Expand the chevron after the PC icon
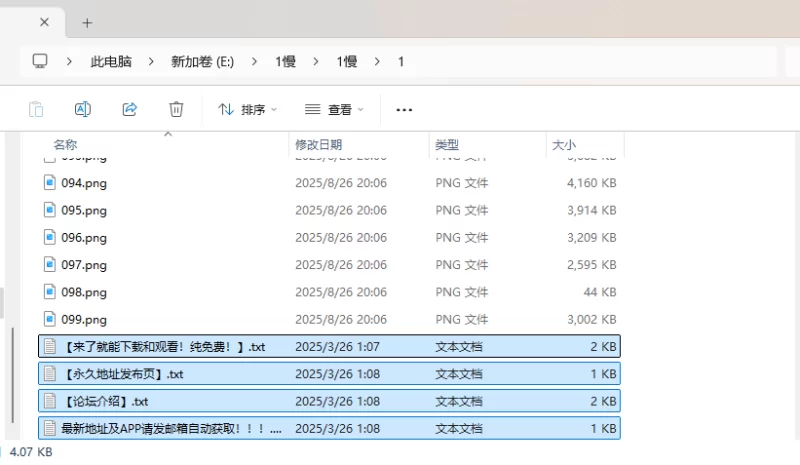The image size is (800, 465). 69,62
